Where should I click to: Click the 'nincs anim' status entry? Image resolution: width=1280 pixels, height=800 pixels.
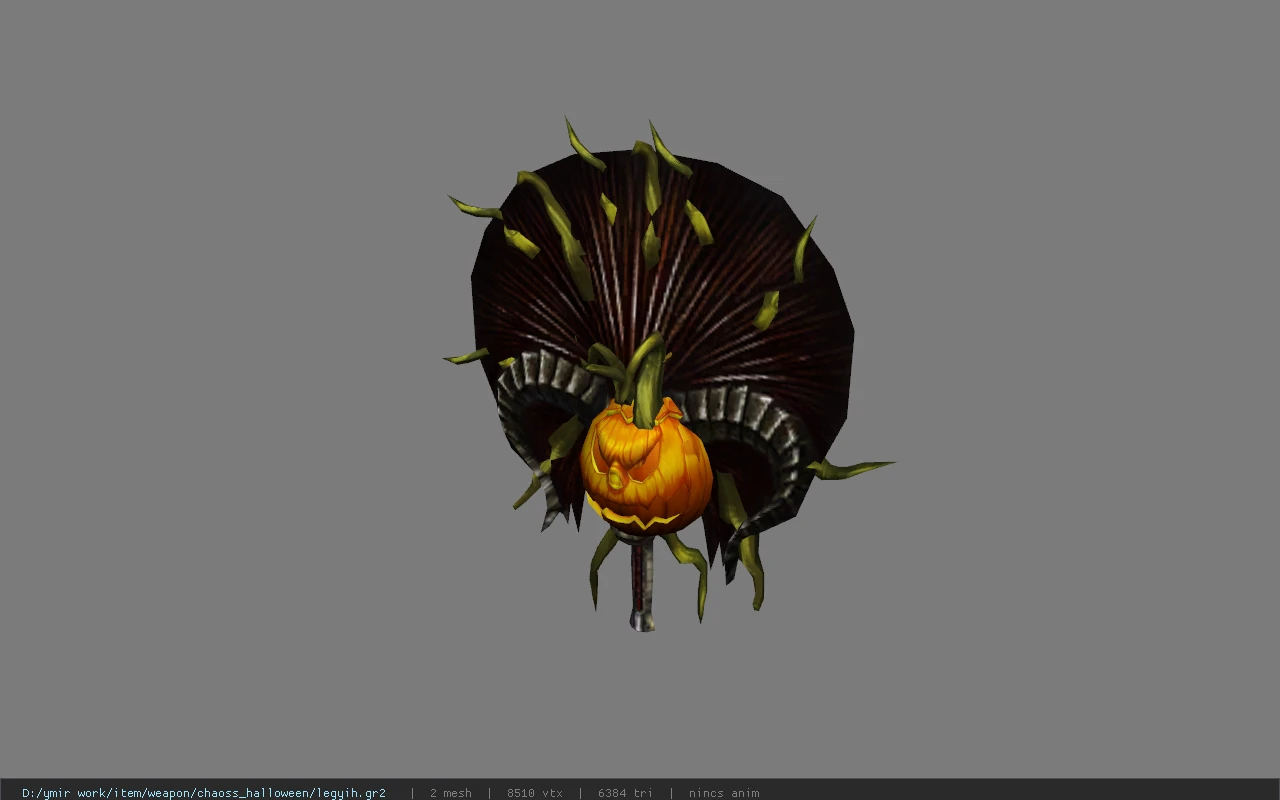724,793
